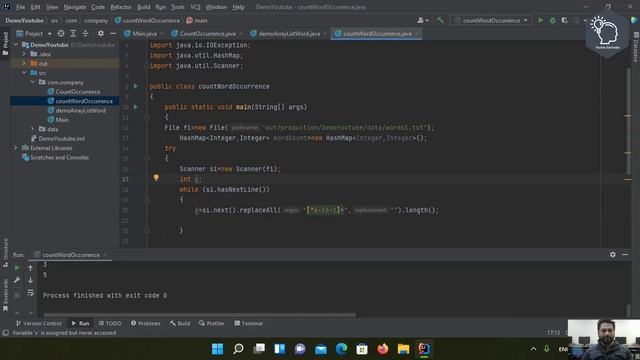640x360 pixels.
Task: Open Version Control tool window
Action: click(x=38, y=323)
